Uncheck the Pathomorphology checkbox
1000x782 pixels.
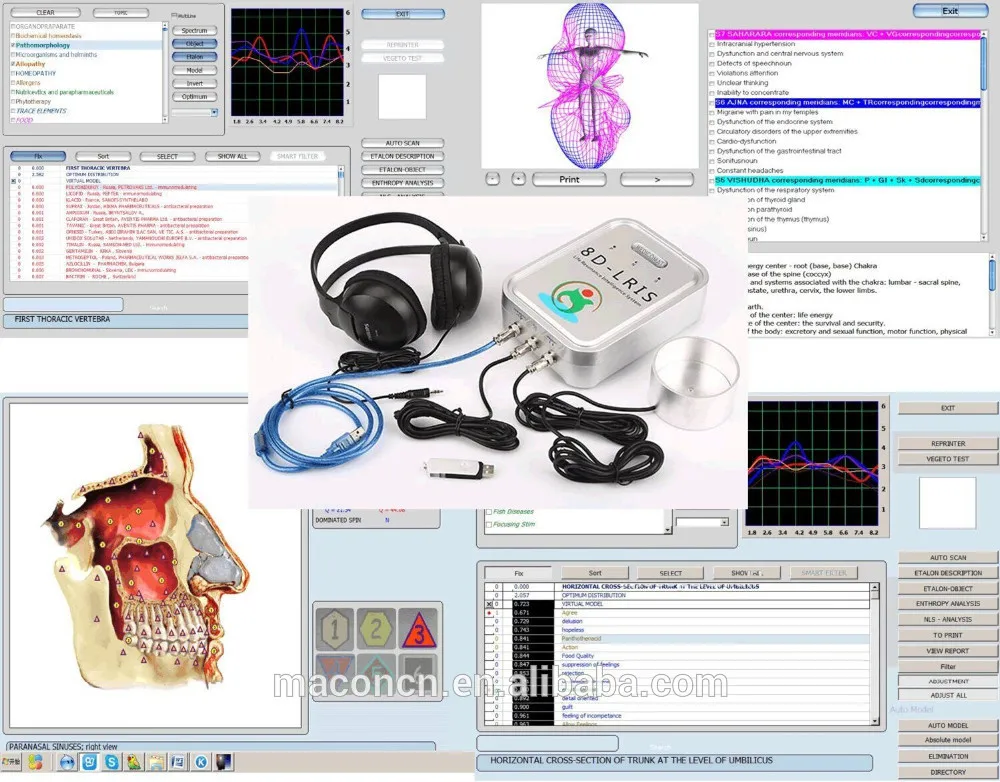tap(13, 45)
